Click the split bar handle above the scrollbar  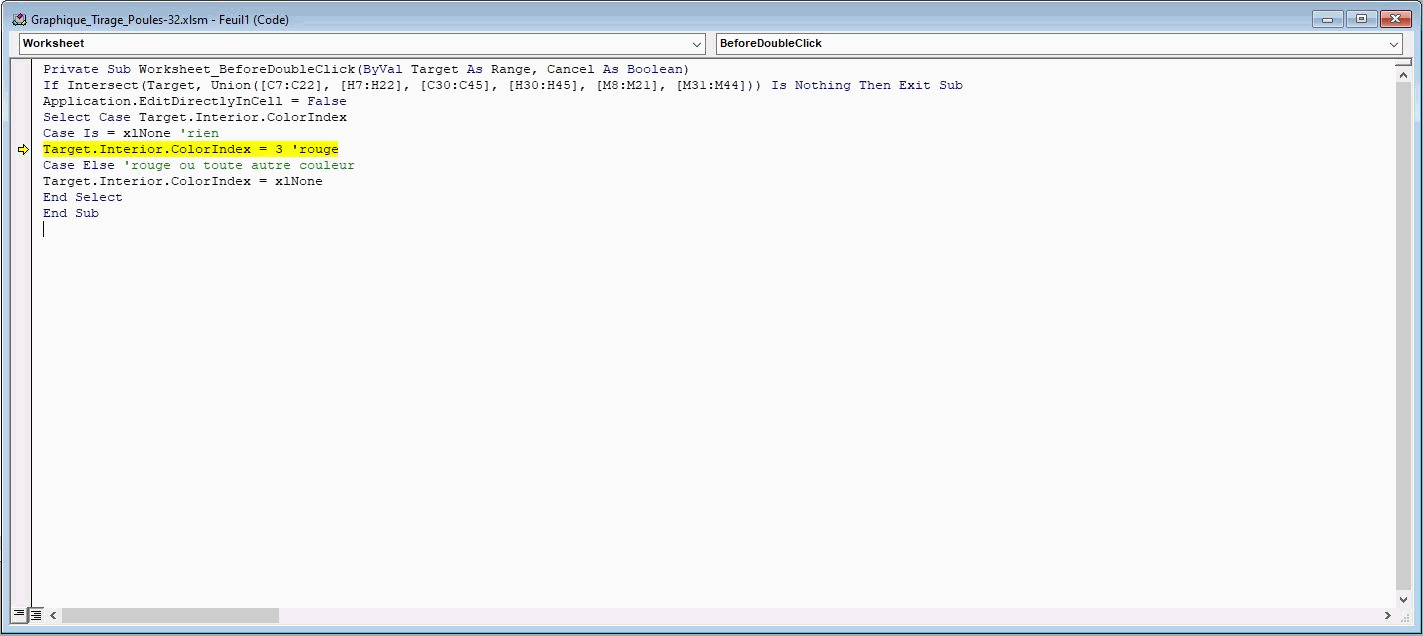[x=1405, y=61]
